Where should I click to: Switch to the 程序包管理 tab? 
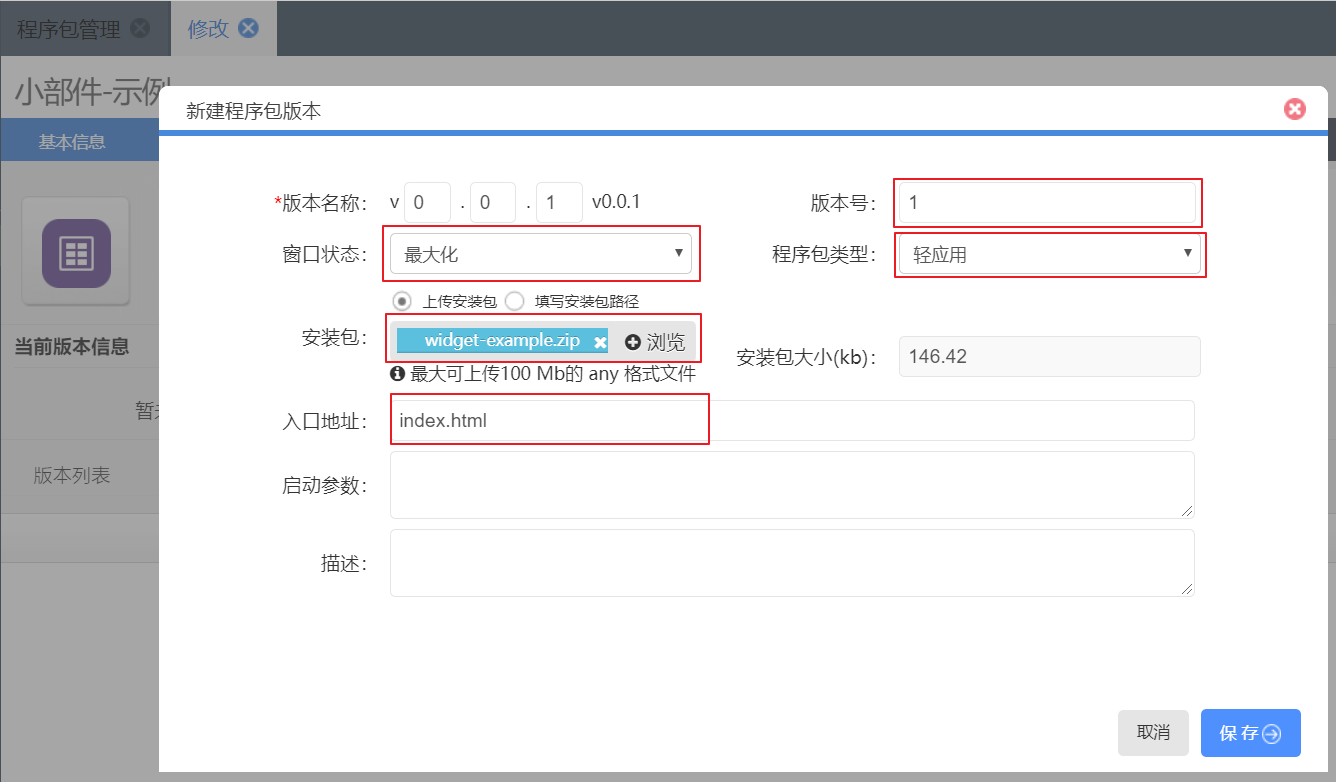pos(68,29)
